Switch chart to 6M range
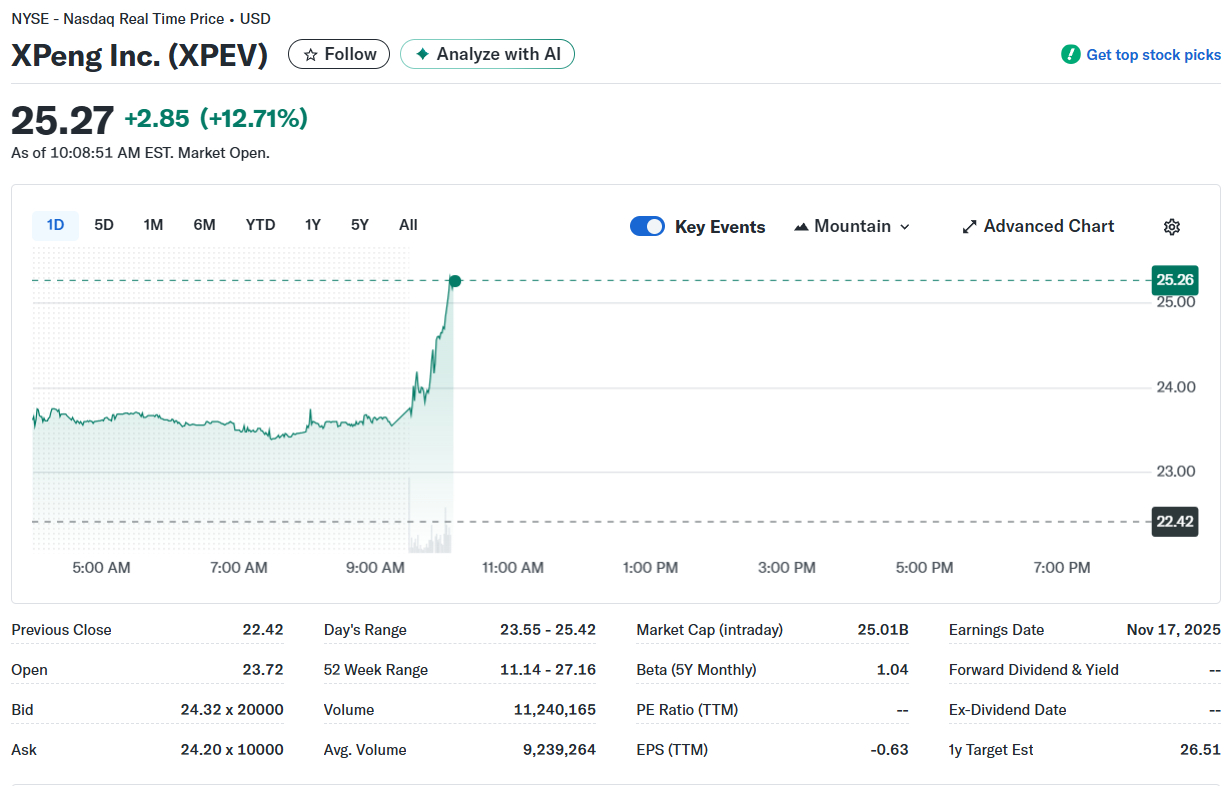The image size is (1231, 786). coord(204,225)
